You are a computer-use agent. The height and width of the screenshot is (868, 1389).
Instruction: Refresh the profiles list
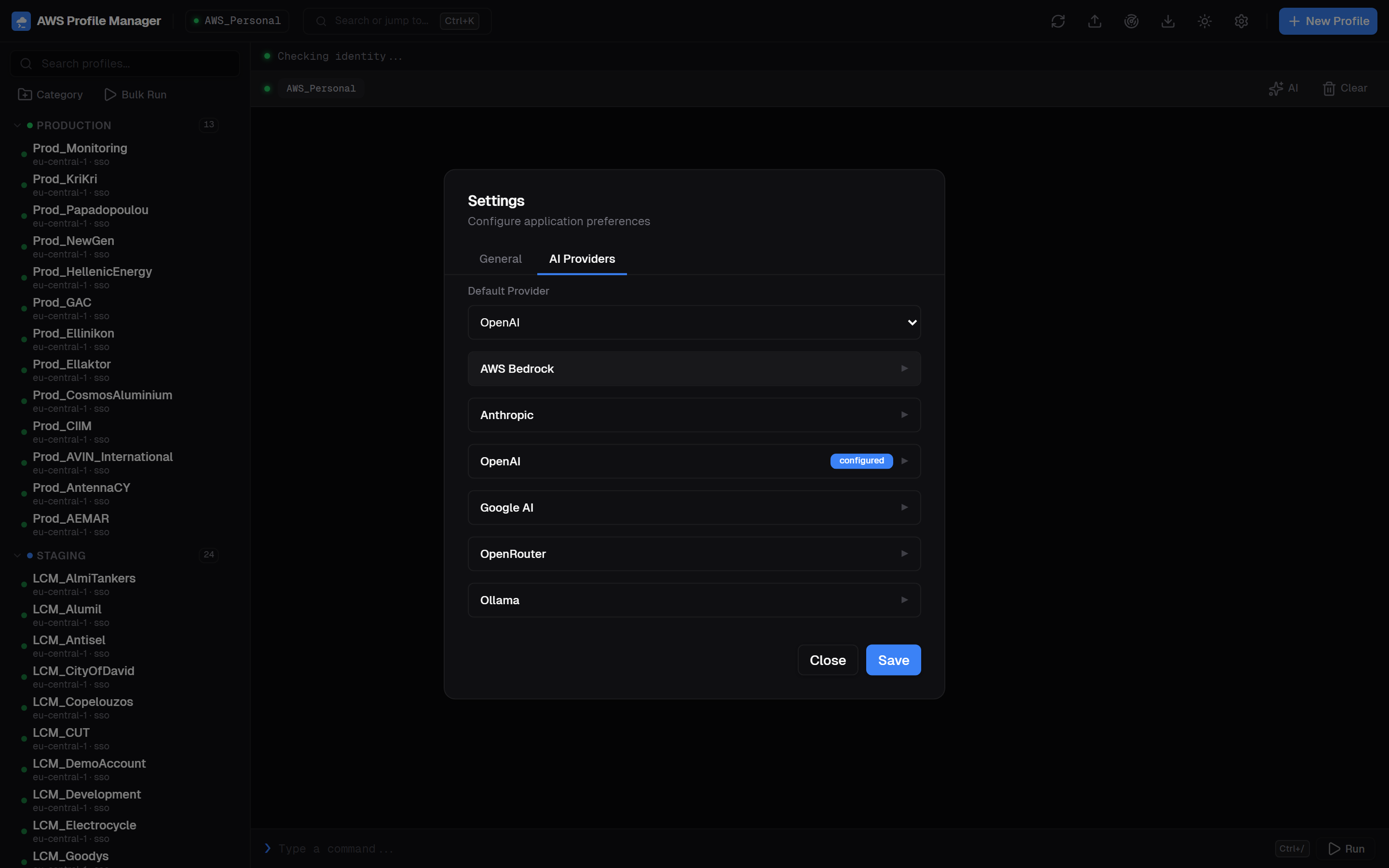[1058, 21]
